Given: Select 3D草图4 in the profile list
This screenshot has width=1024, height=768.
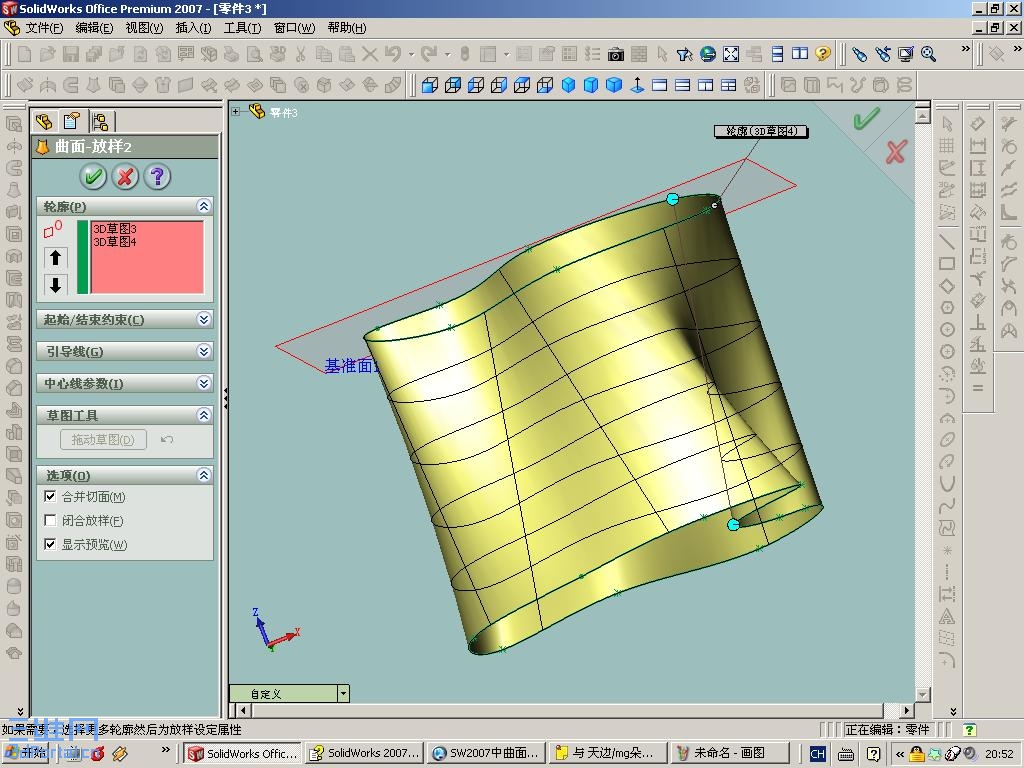Looking at the screenshot, I should click(115, 242).
